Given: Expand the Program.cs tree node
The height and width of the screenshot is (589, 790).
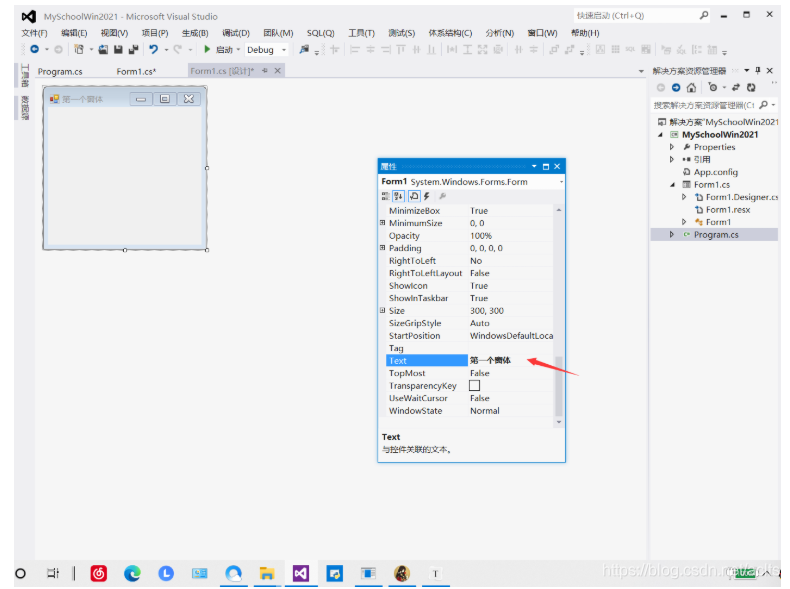Looking at the screenshot, I should pos(672,234).
